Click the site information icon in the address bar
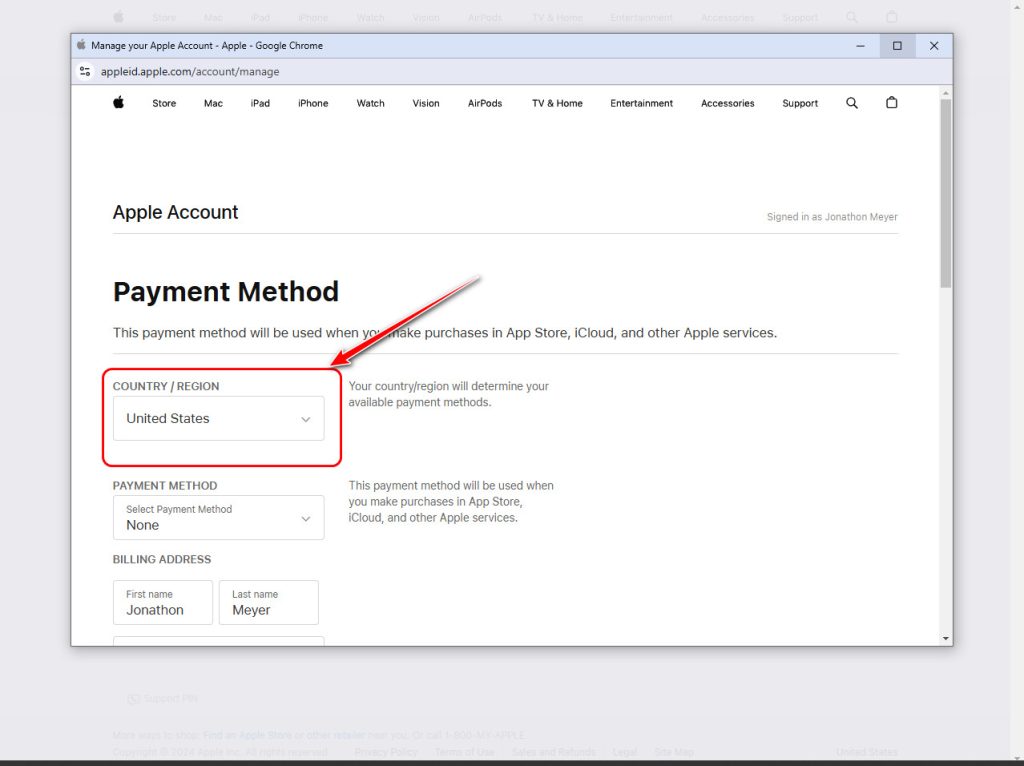This screenshot has width=1024, height=766. coord(84,71)
